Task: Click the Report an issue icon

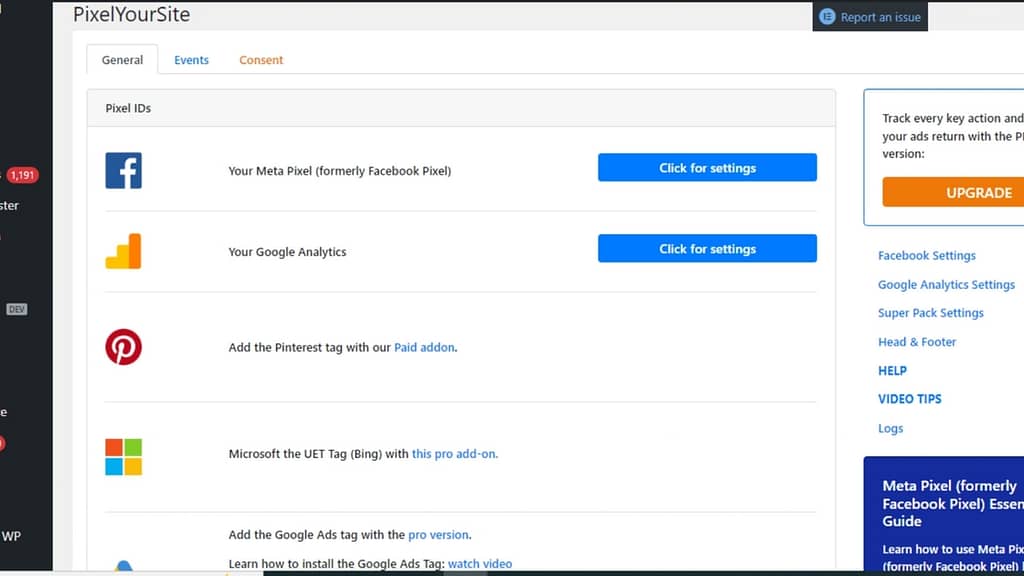Action: (827, 17)
